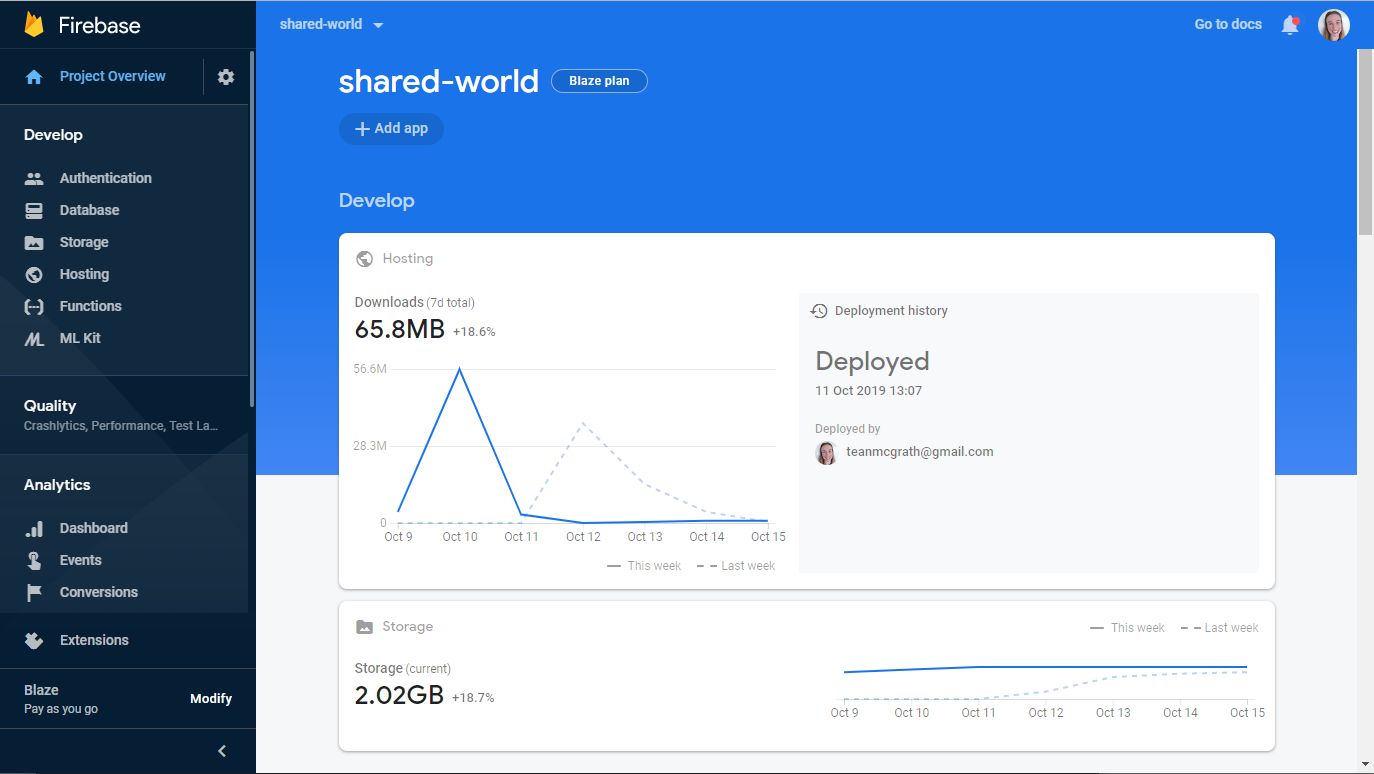This screenshot has width=1374, height=774.
Task: Click the Functions brackets icon
Action: [x=34, y=306]
